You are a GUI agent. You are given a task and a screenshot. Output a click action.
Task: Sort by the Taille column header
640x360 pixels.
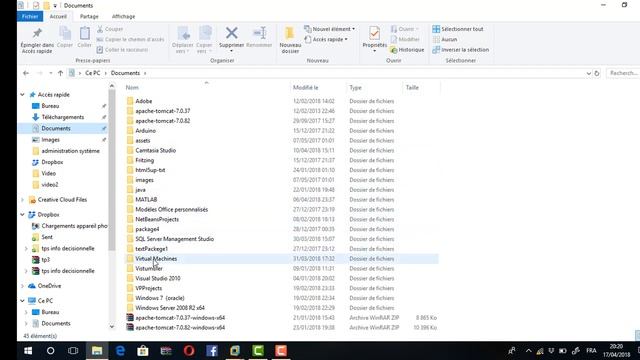pos(422,87)
